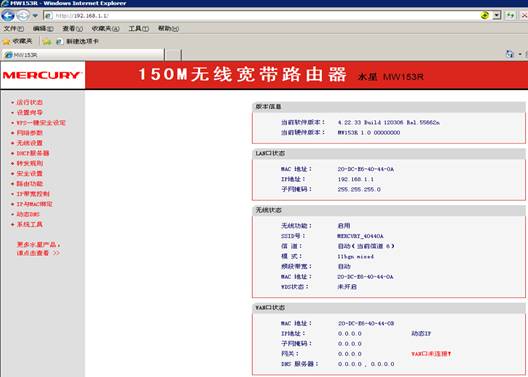Image resolution: width=528 pixels, height=377 pixels.
Task: Click the page icon inside address bar
Action: pos(48,15)
